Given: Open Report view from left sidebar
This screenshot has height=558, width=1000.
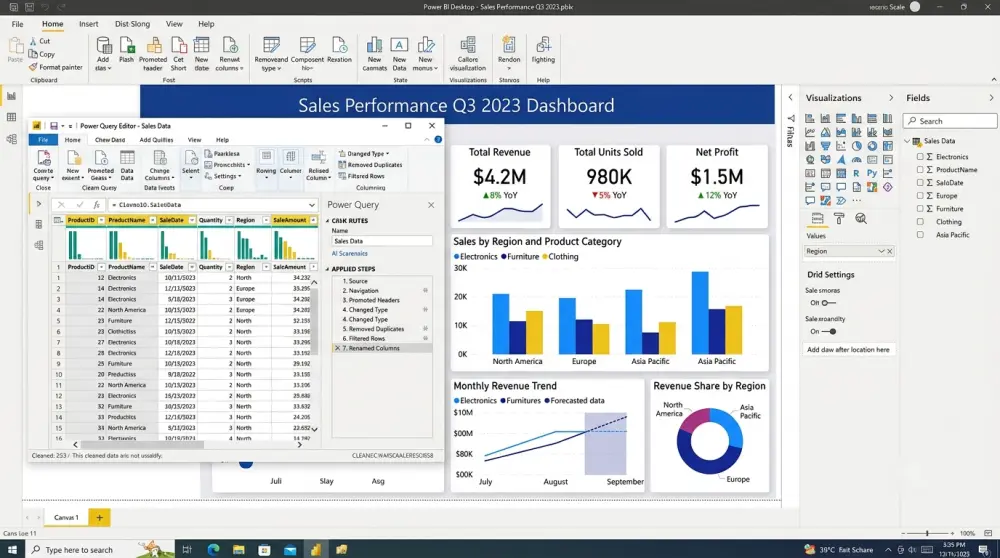Looking at the screenshot, I should [x=11, y=96].
